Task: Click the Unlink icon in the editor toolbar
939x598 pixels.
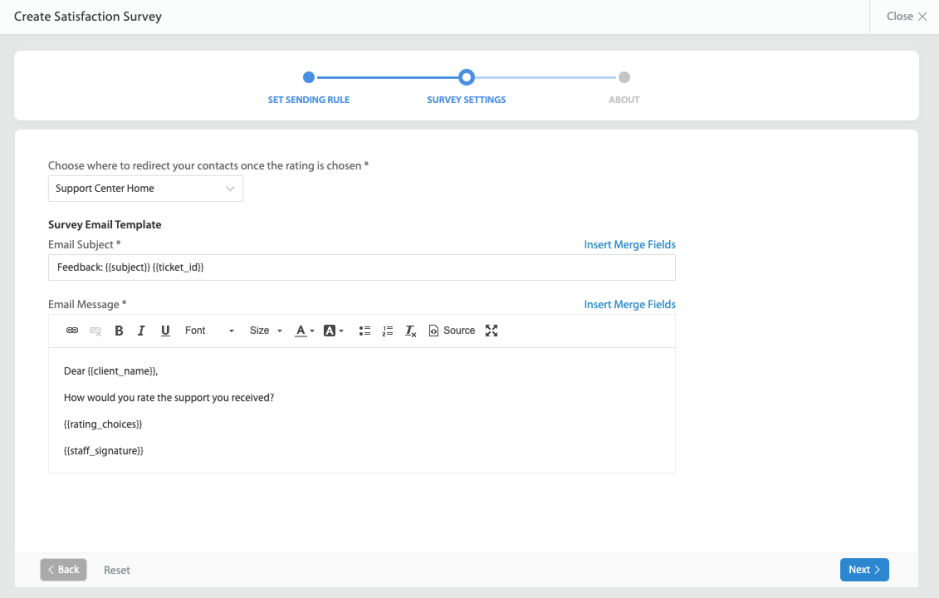Action: click(x=94, y=330)
